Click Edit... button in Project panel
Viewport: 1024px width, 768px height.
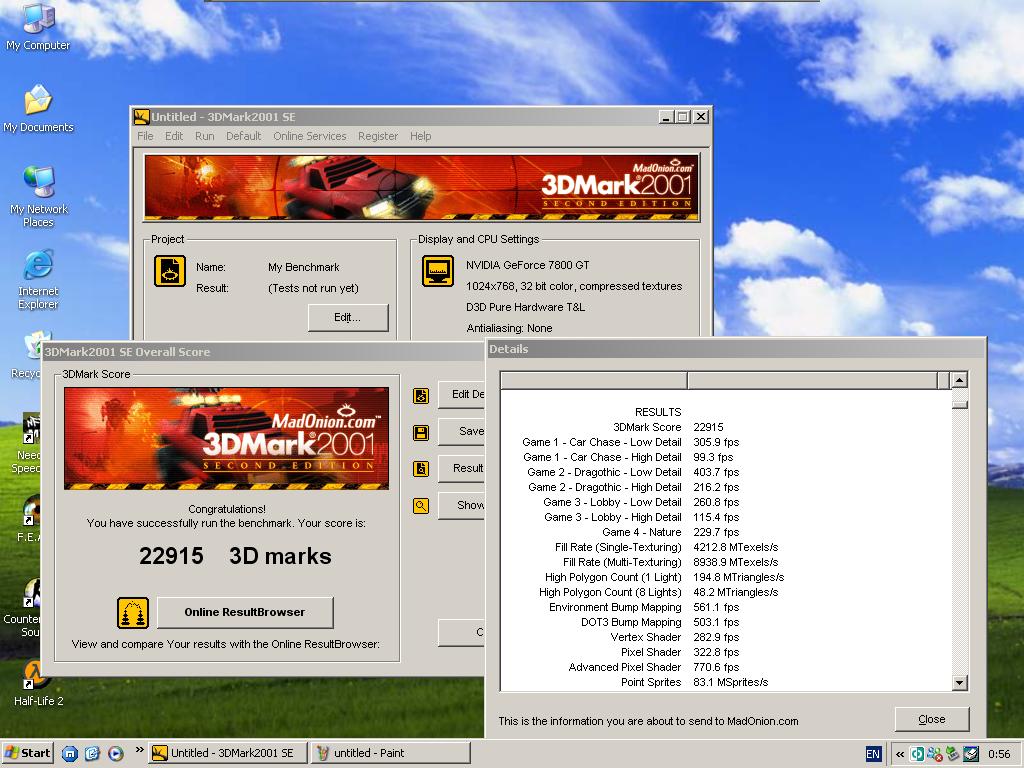click(x=348, y=317)
